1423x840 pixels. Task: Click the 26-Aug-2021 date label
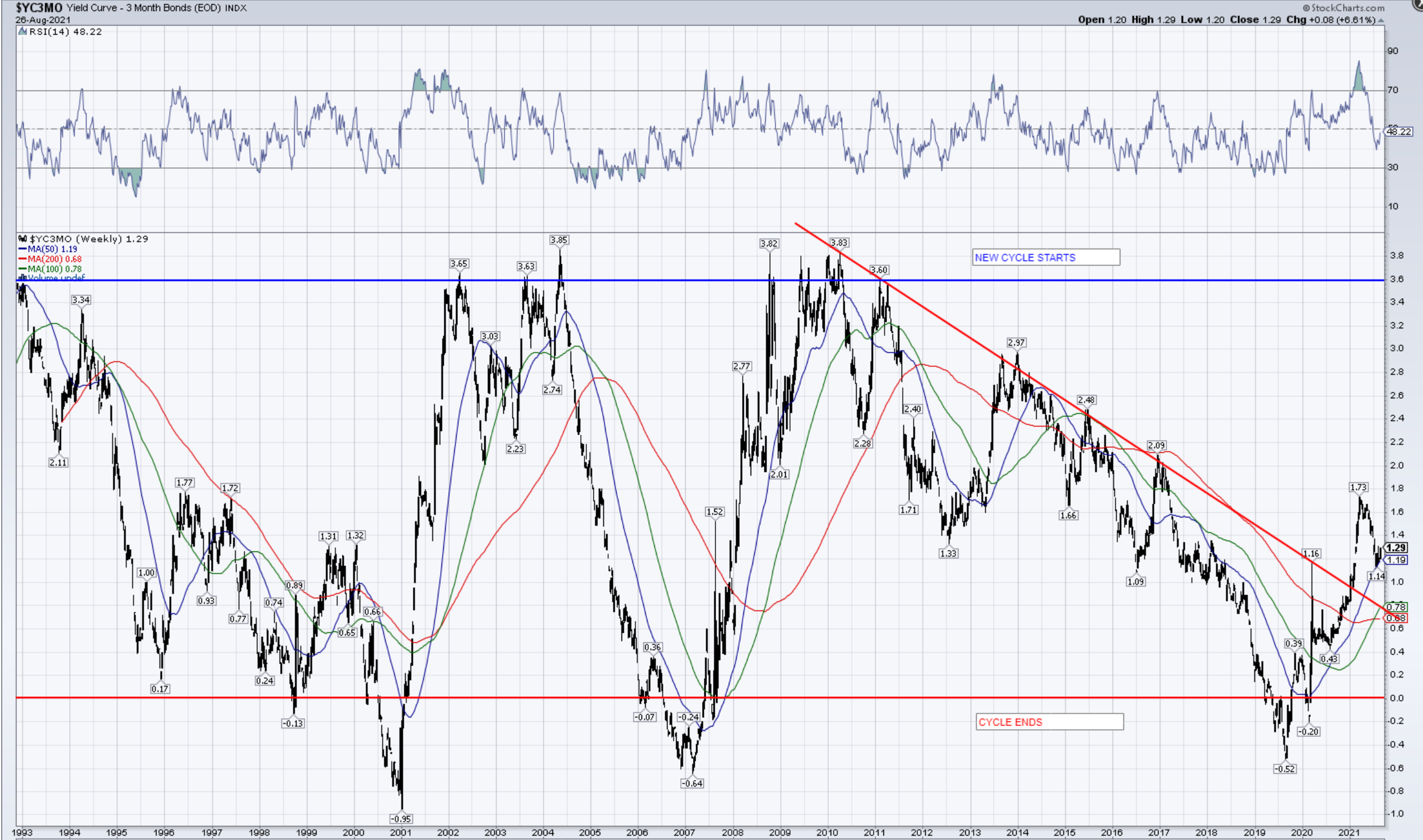click(43, 20)
